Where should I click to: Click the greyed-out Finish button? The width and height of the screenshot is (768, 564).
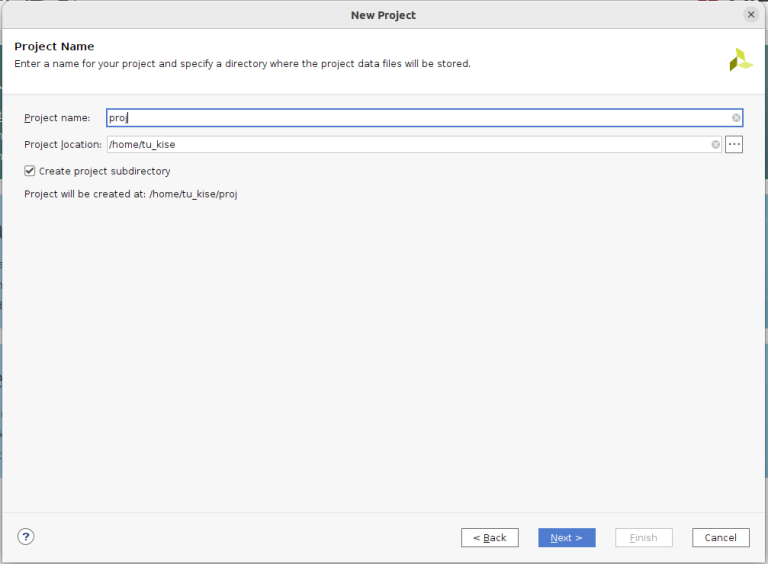pyautogui.click(x=643, y=538)
